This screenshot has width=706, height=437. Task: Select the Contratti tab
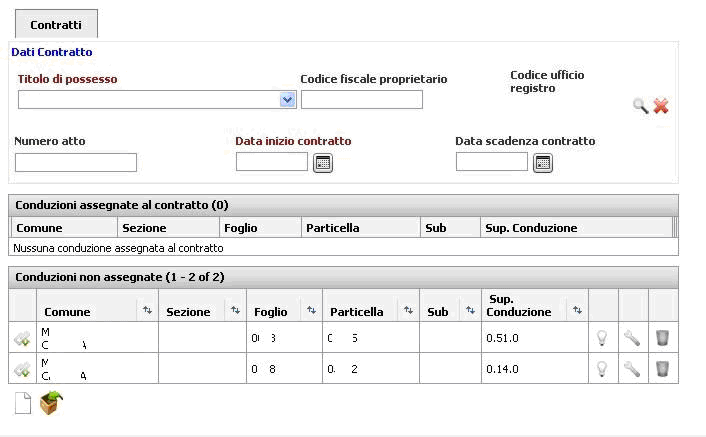pyautogui.click(x=56, y=24)
